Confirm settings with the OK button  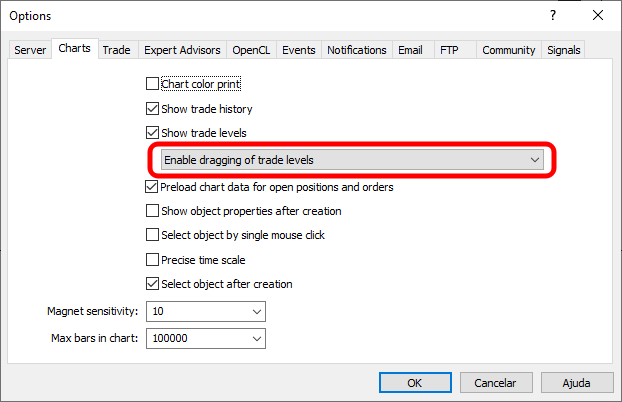click(415, 383)
